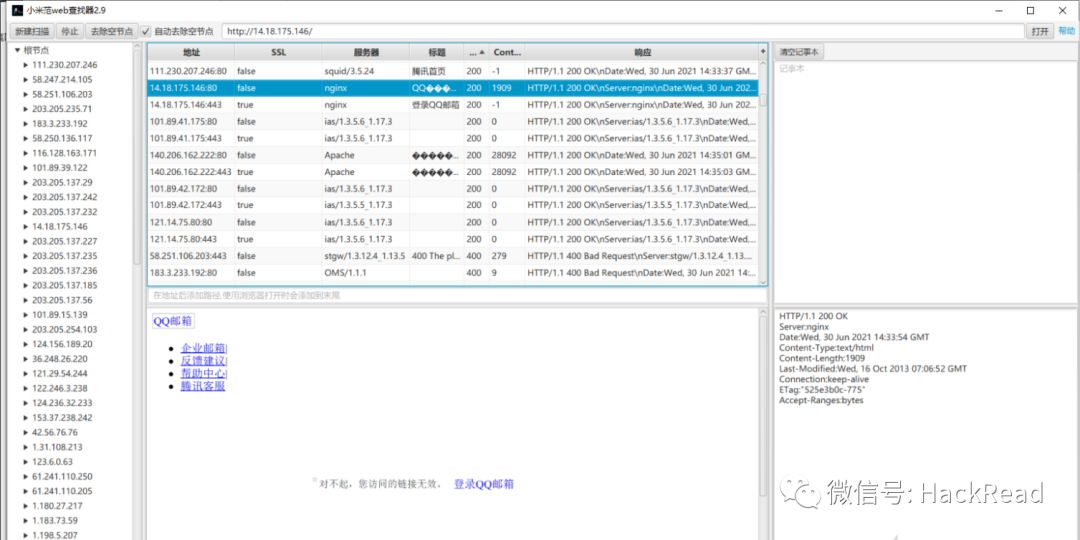1080x540 pixels.
Task: Select row 14.18.175.146:443
Action: point(453,105)
